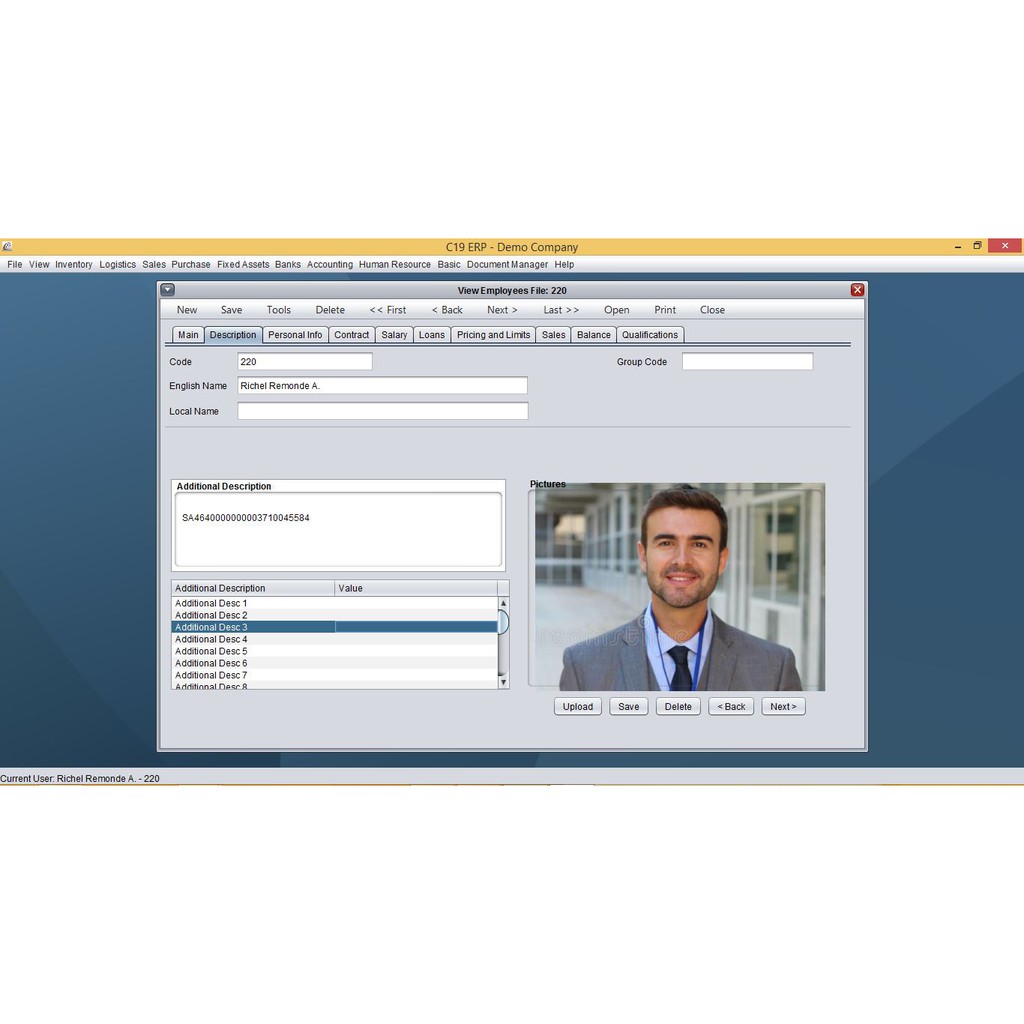The image size is (1024, 1024).
Task: Click Print in the employee toolbar
Action: coord(665,310)
